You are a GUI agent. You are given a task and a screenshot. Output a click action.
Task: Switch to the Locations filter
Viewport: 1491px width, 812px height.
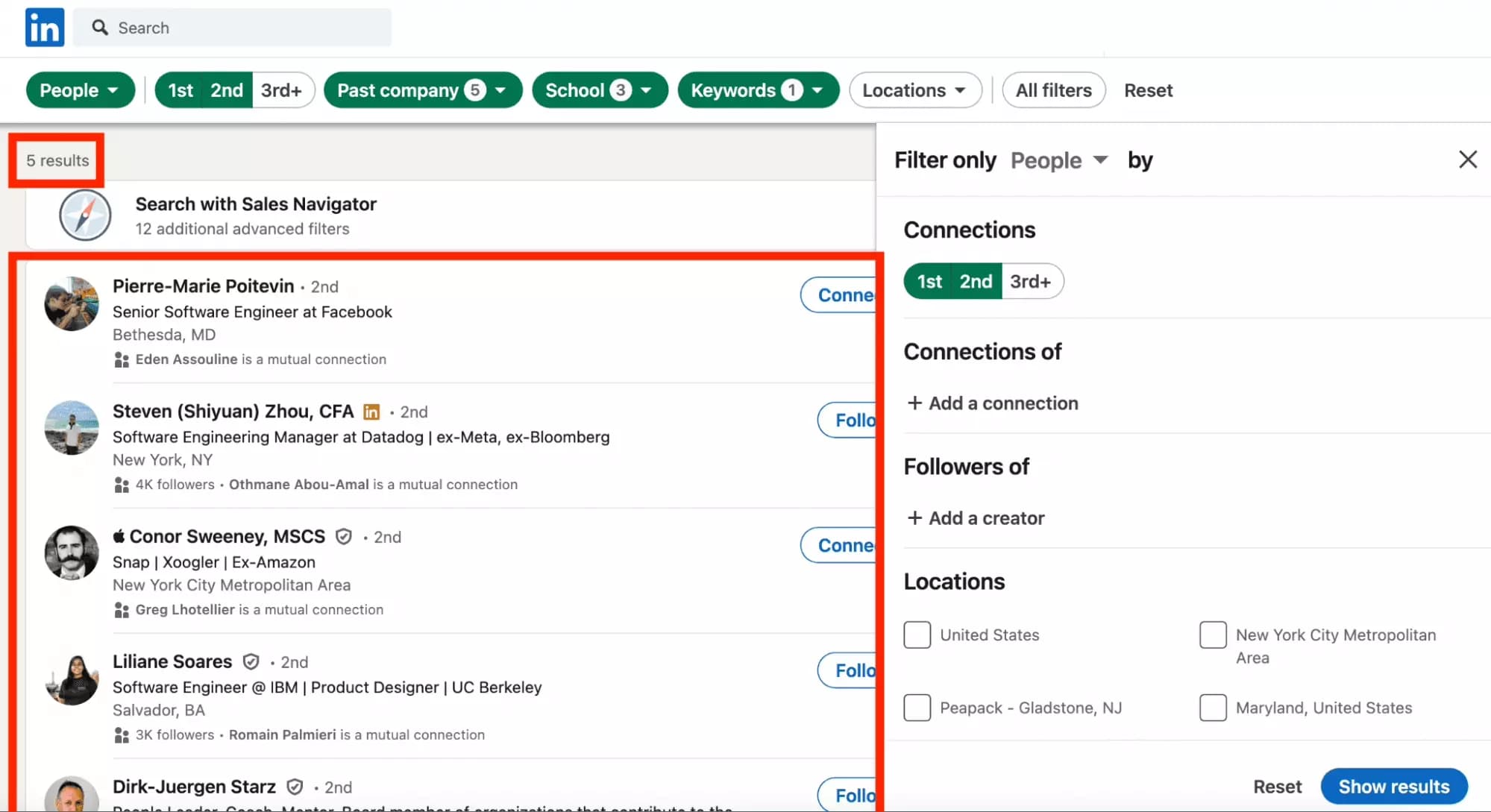pyautogui.click(x=914, y=89)
